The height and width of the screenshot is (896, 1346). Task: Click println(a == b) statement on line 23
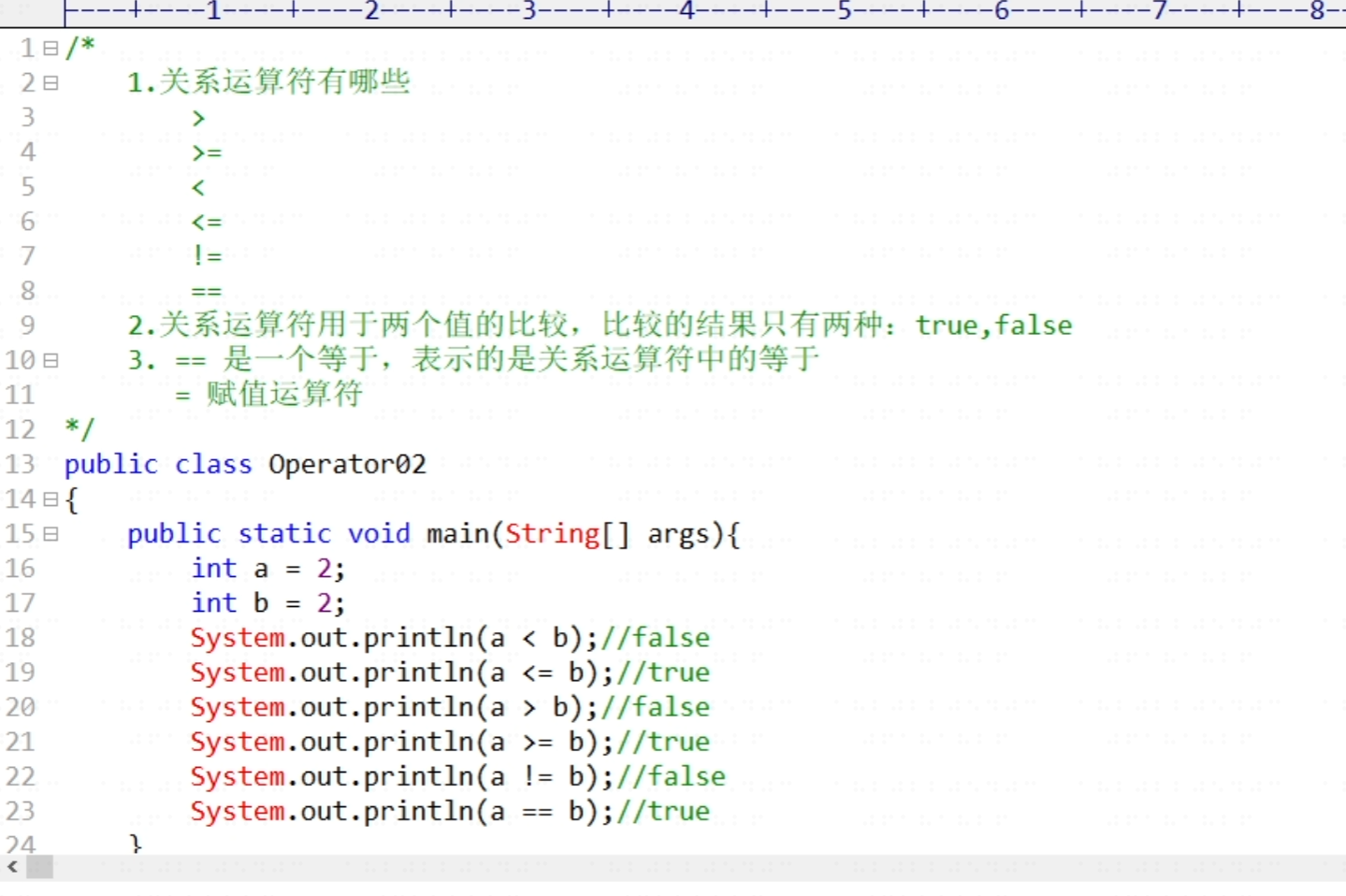click(x=403, y=811)
